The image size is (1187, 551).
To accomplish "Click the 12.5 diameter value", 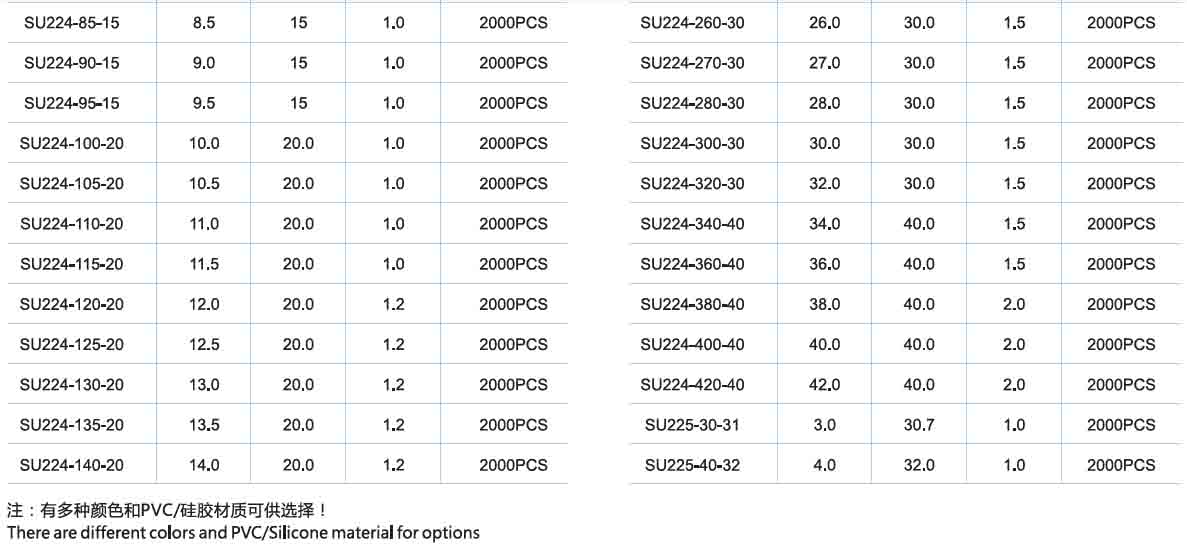I will (x=204, y=344).
